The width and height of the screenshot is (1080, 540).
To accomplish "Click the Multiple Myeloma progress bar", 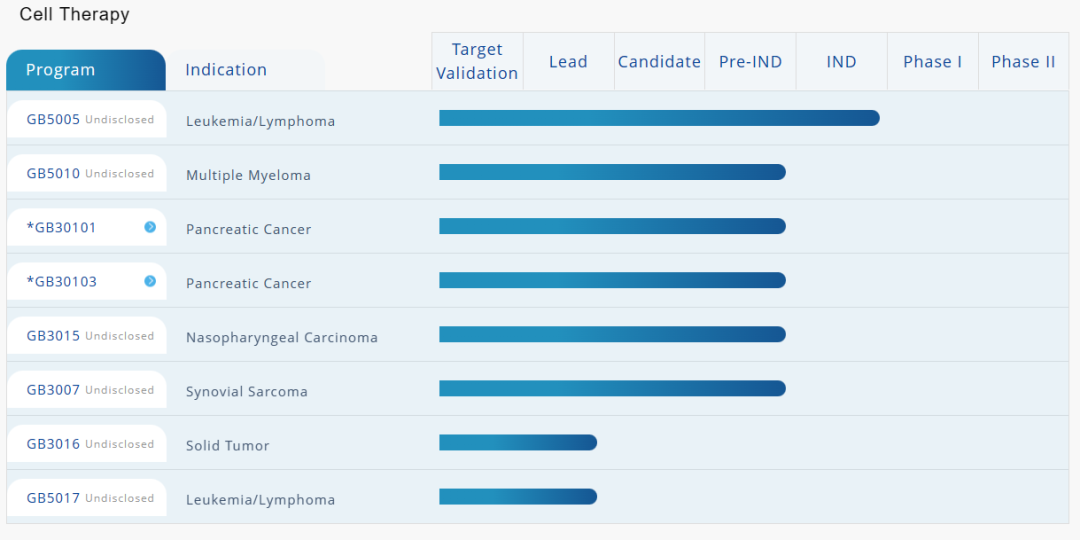I will pos(612,172).
